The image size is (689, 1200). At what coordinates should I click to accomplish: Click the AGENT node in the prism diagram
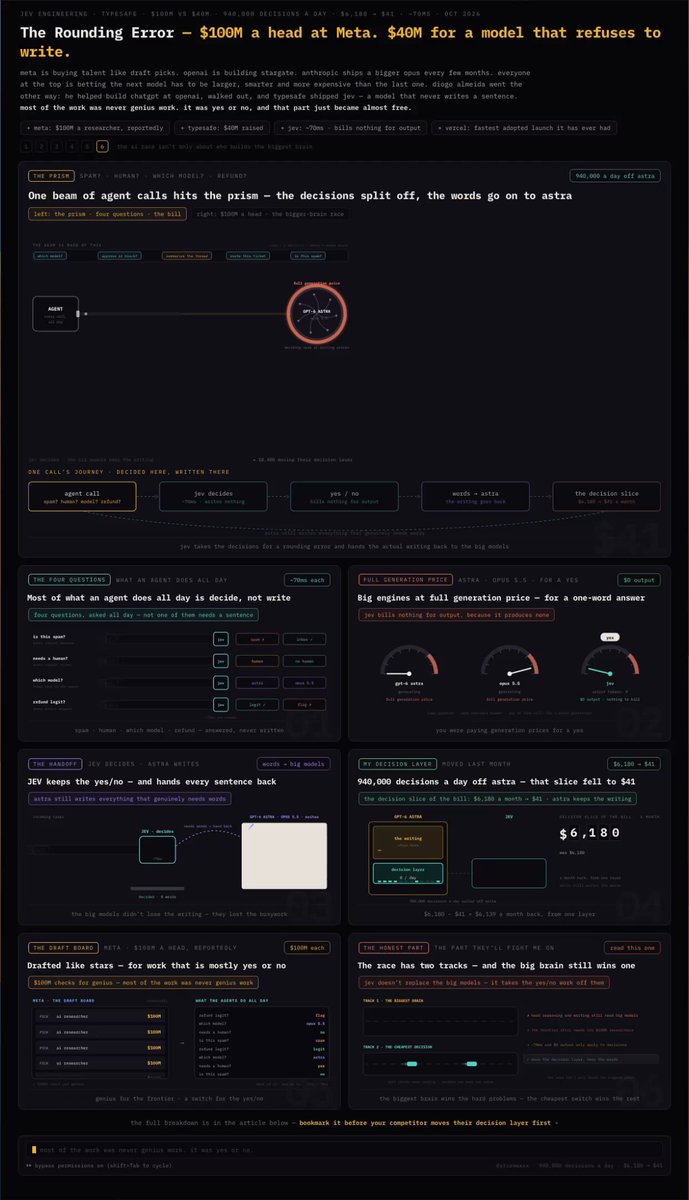pyautogui.click(x=56, y=314)
